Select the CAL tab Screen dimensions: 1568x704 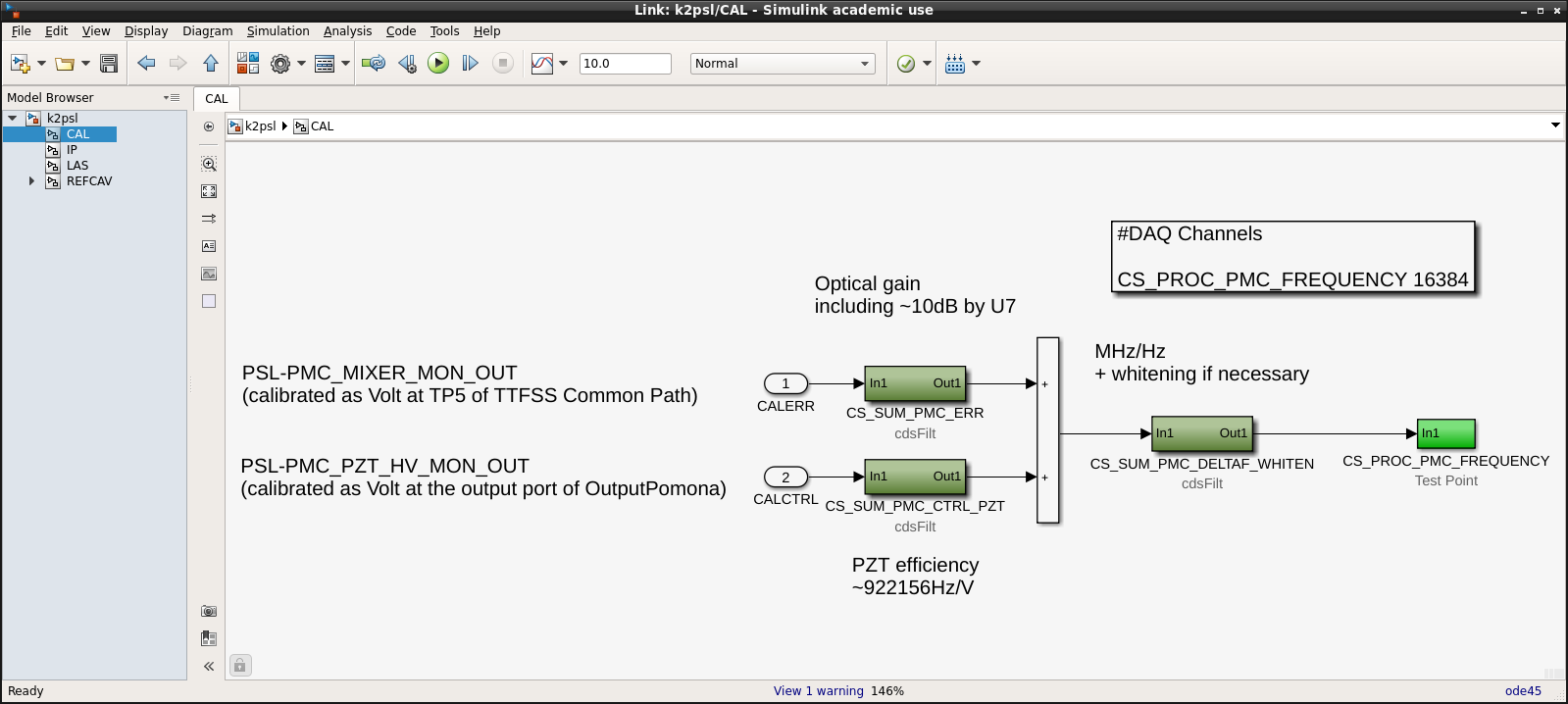pyautogui.click(x=217, y=99)
